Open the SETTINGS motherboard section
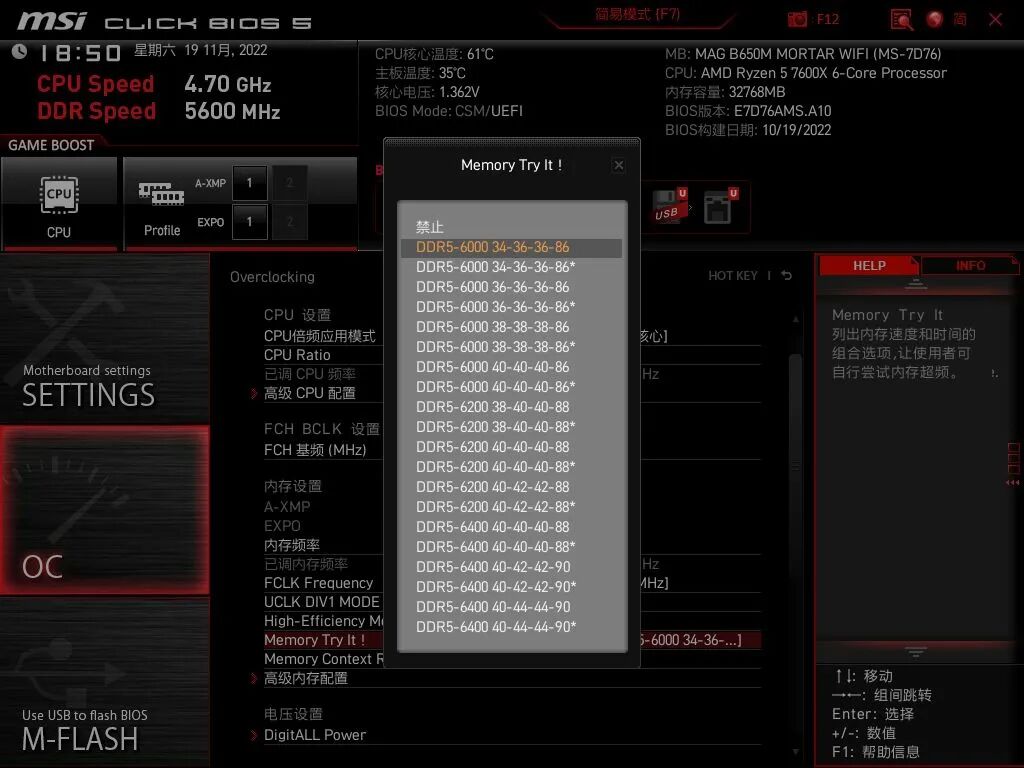The image size is (1024, 768). 104,340
